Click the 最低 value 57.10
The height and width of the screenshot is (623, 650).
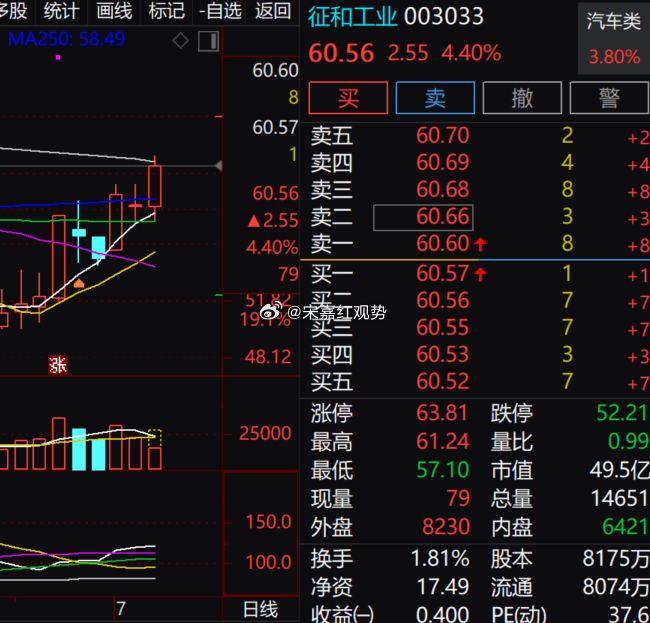coord(442,470)
